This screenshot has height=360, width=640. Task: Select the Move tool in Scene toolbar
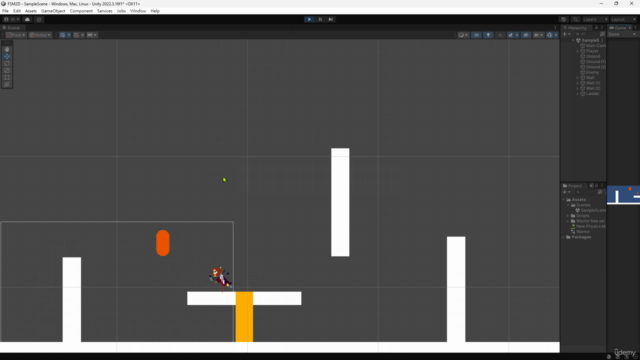pos(7,56)
